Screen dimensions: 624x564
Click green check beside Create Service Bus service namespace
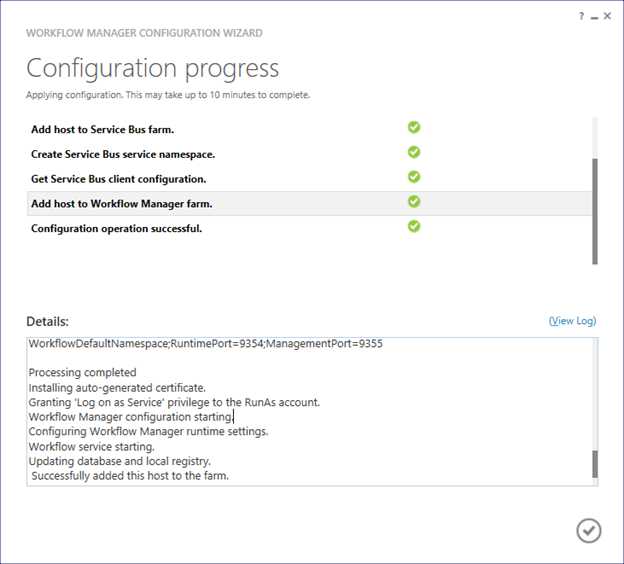pyautogui.click(x=414, y=152)
